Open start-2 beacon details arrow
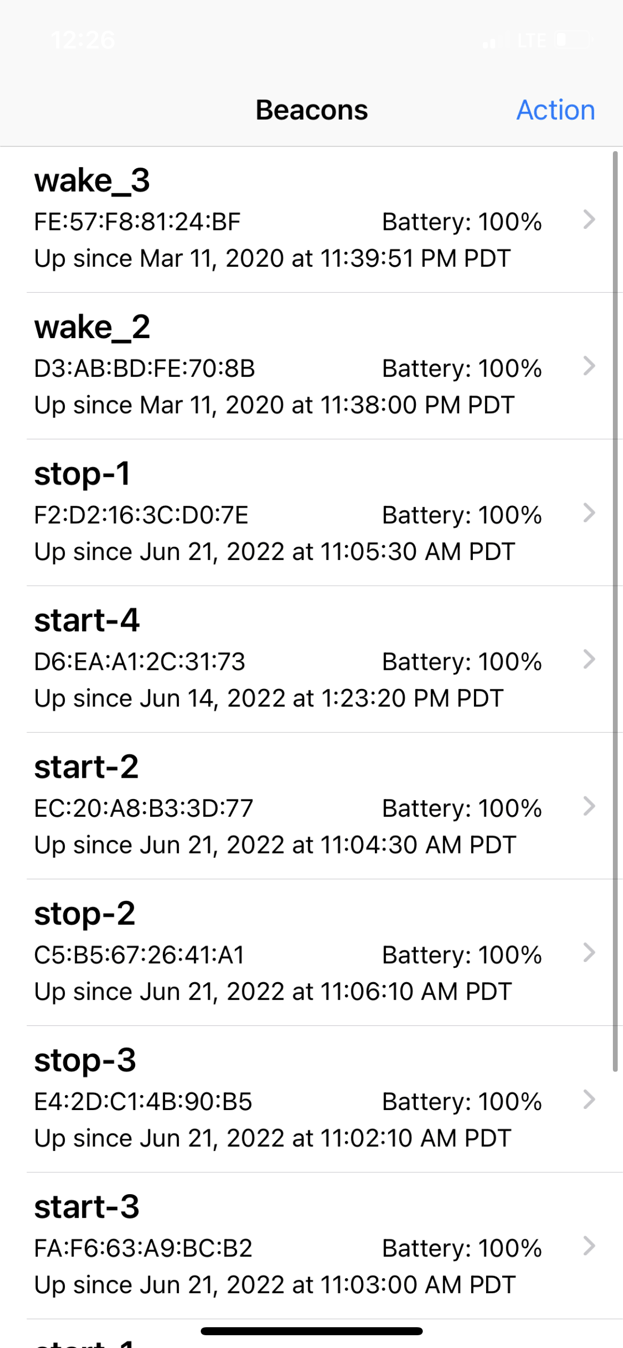The height and width of the screenshot is (1348, 623). tap(589, 806)
